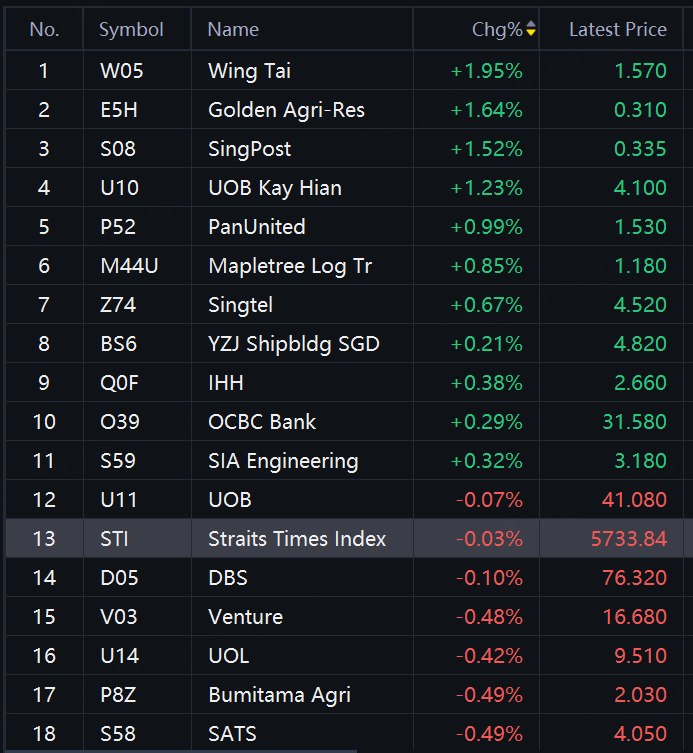
Task: Select symbol U10
Action: pos(119,188)
